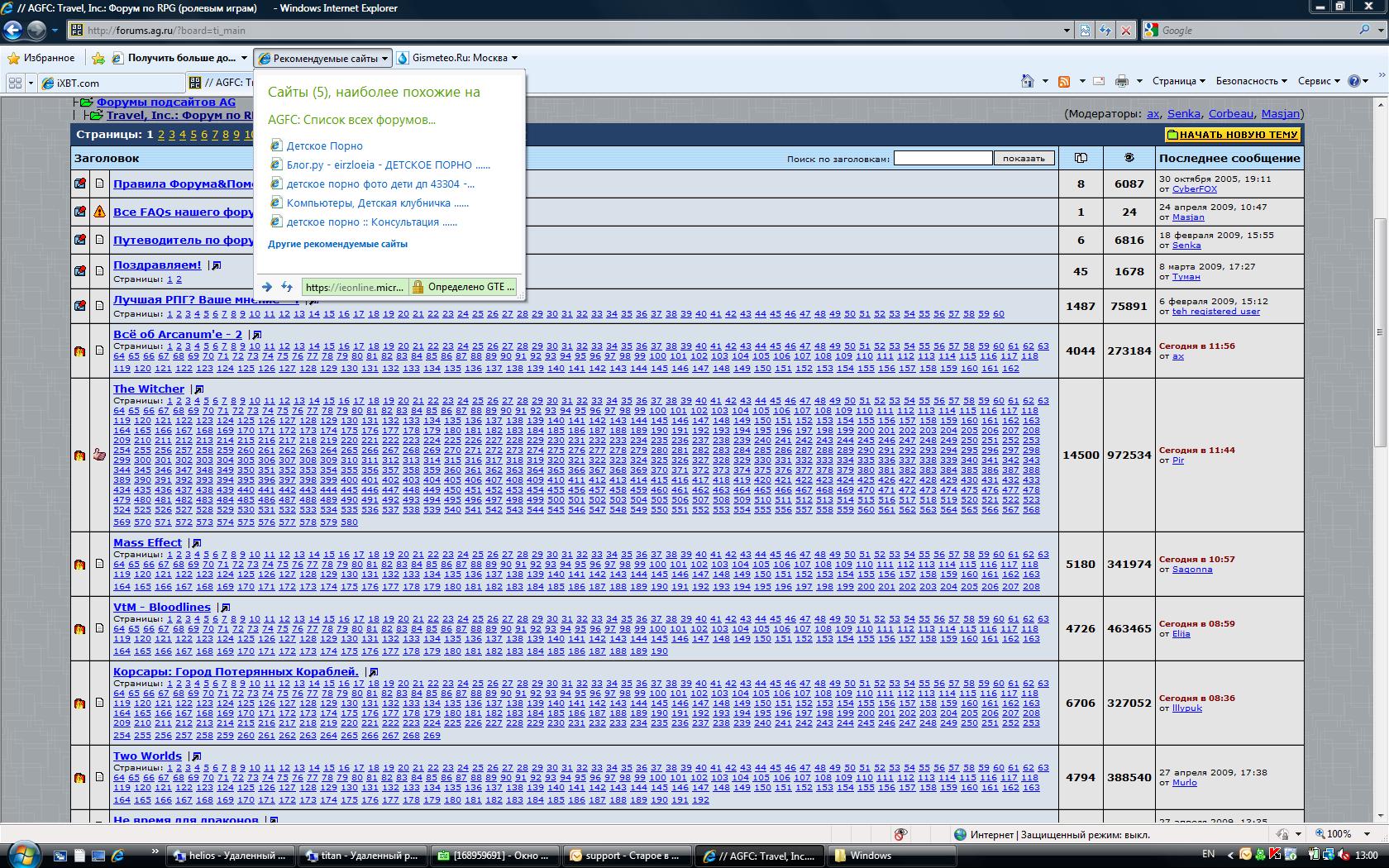Click the header search (Поиск по заголовкам) field
This screenshot has height=868, width=1389.
click(x=943, y=158)
